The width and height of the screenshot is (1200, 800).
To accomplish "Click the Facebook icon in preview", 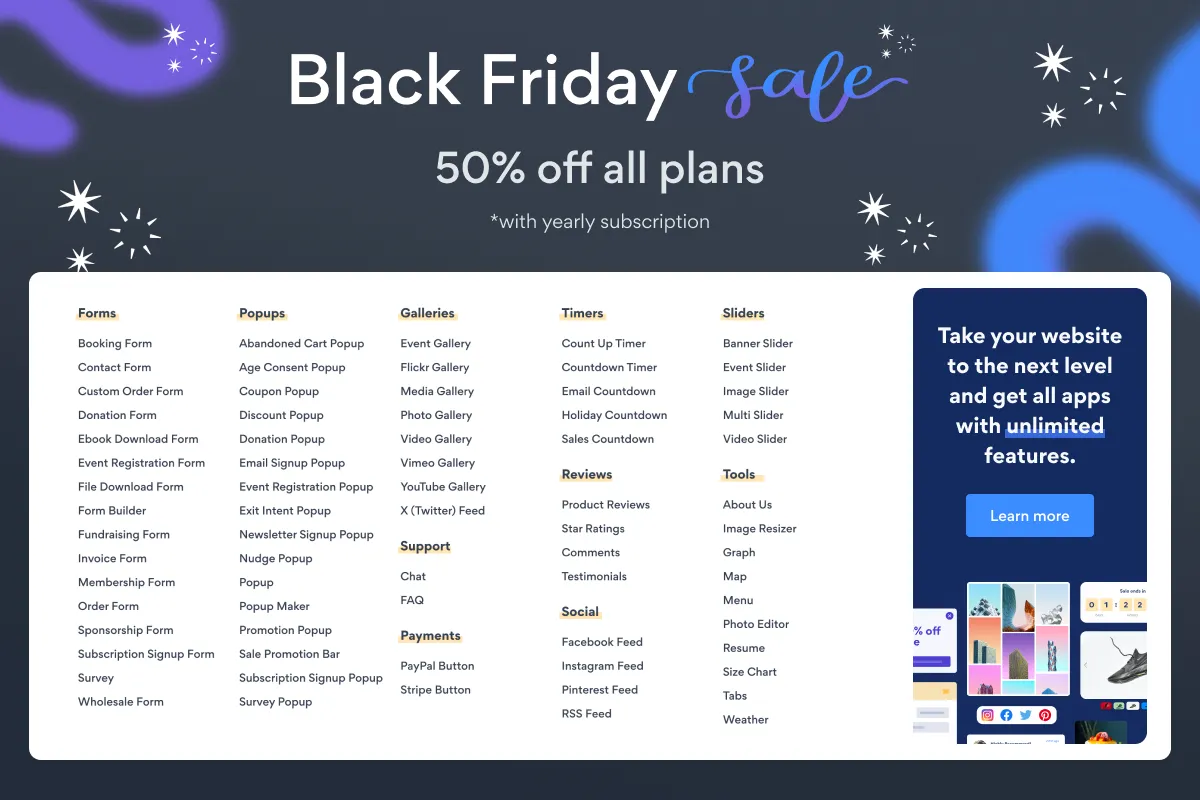I will [x=1006, y=715].
